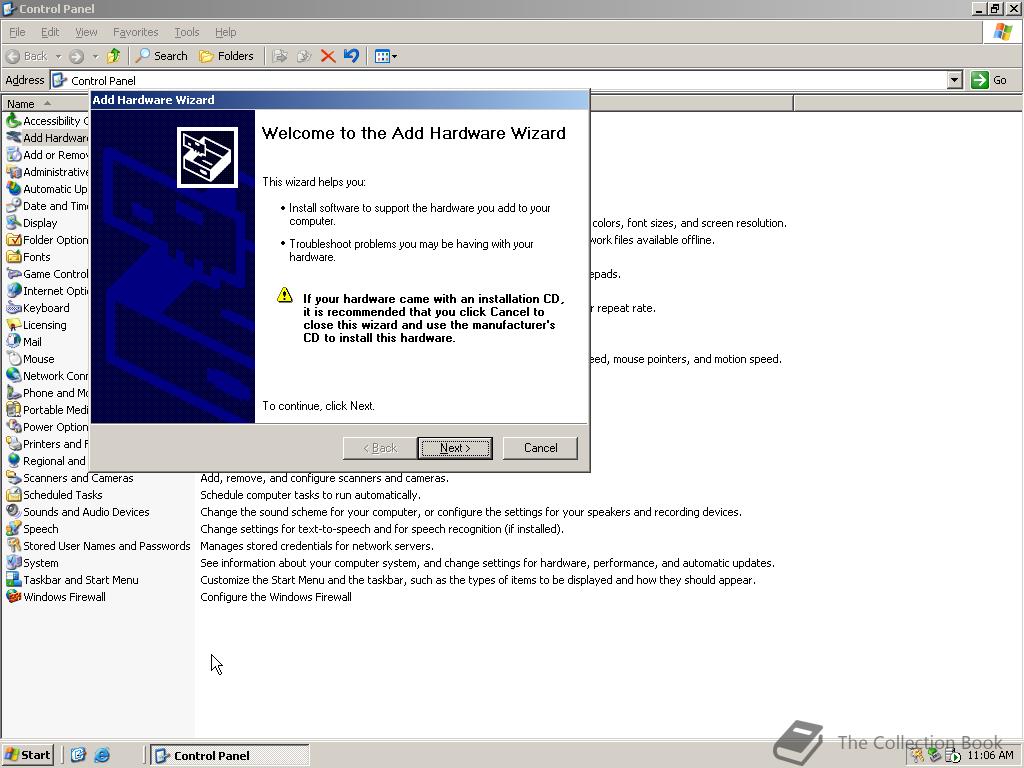Open the Favorites menu
Viewport: 1024px width, 768px height.
click(135, 32)
